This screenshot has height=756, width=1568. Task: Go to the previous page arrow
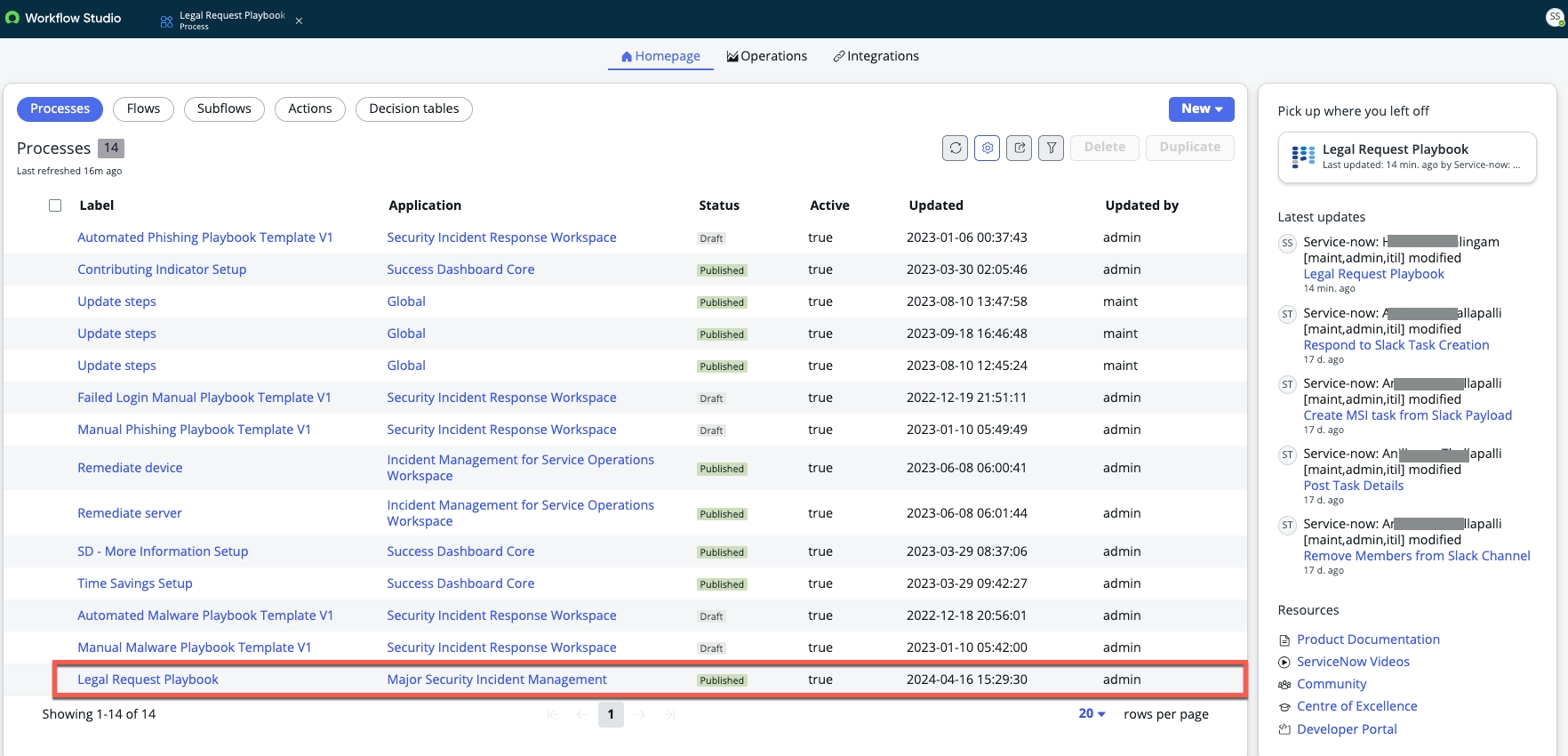point(582,714)
